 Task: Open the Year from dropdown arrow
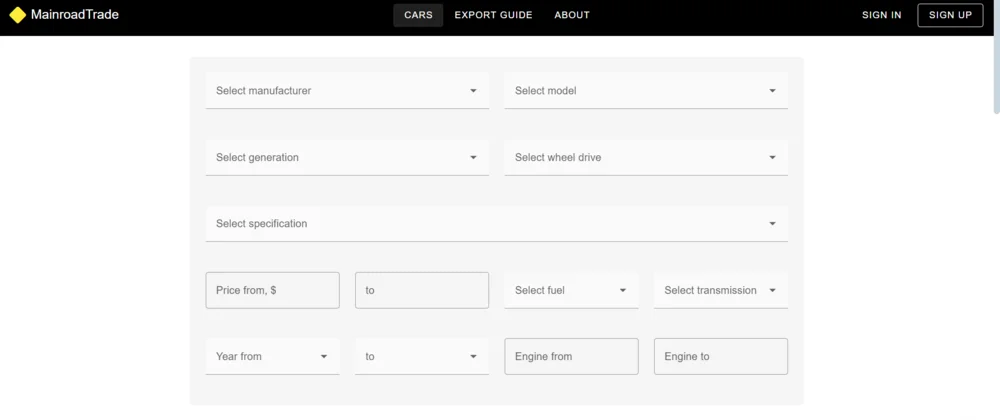(x=324, y=357)
